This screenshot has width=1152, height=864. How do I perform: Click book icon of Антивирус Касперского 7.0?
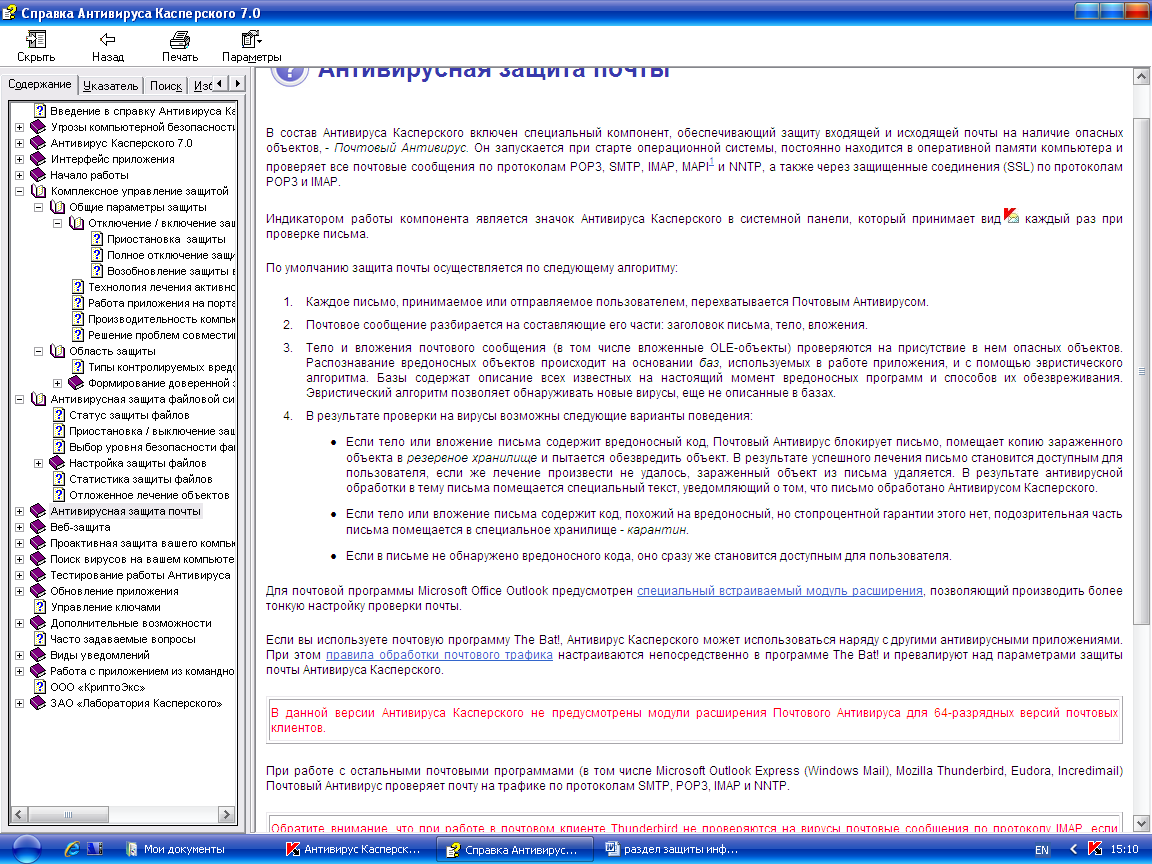(38, 143)
